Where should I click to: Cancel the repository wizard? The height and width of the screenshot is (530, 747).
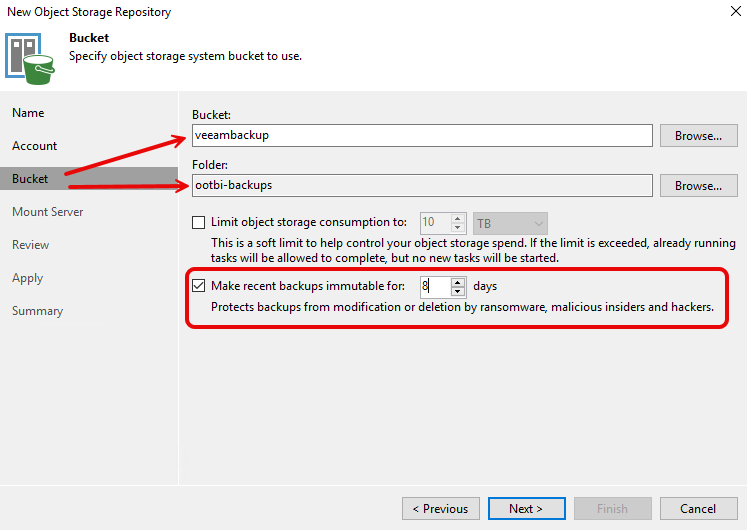(x=699, y=508)
